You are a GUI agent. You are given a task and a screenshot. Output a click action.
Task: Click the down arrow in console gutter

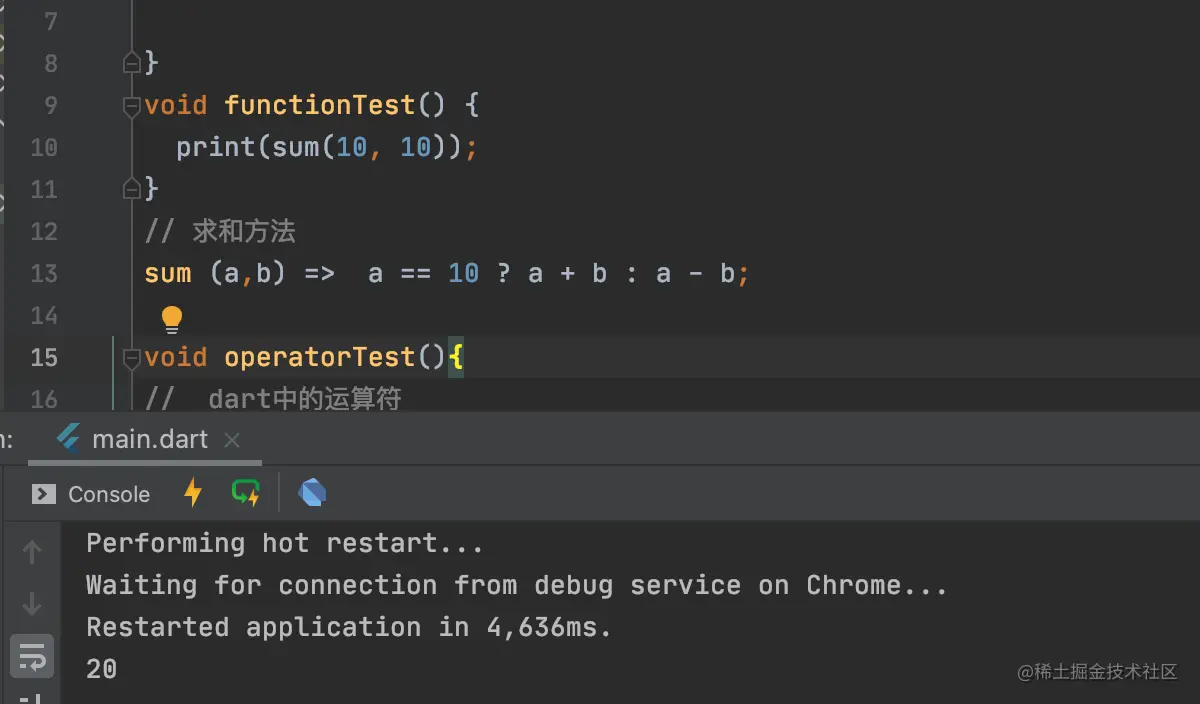32,604
